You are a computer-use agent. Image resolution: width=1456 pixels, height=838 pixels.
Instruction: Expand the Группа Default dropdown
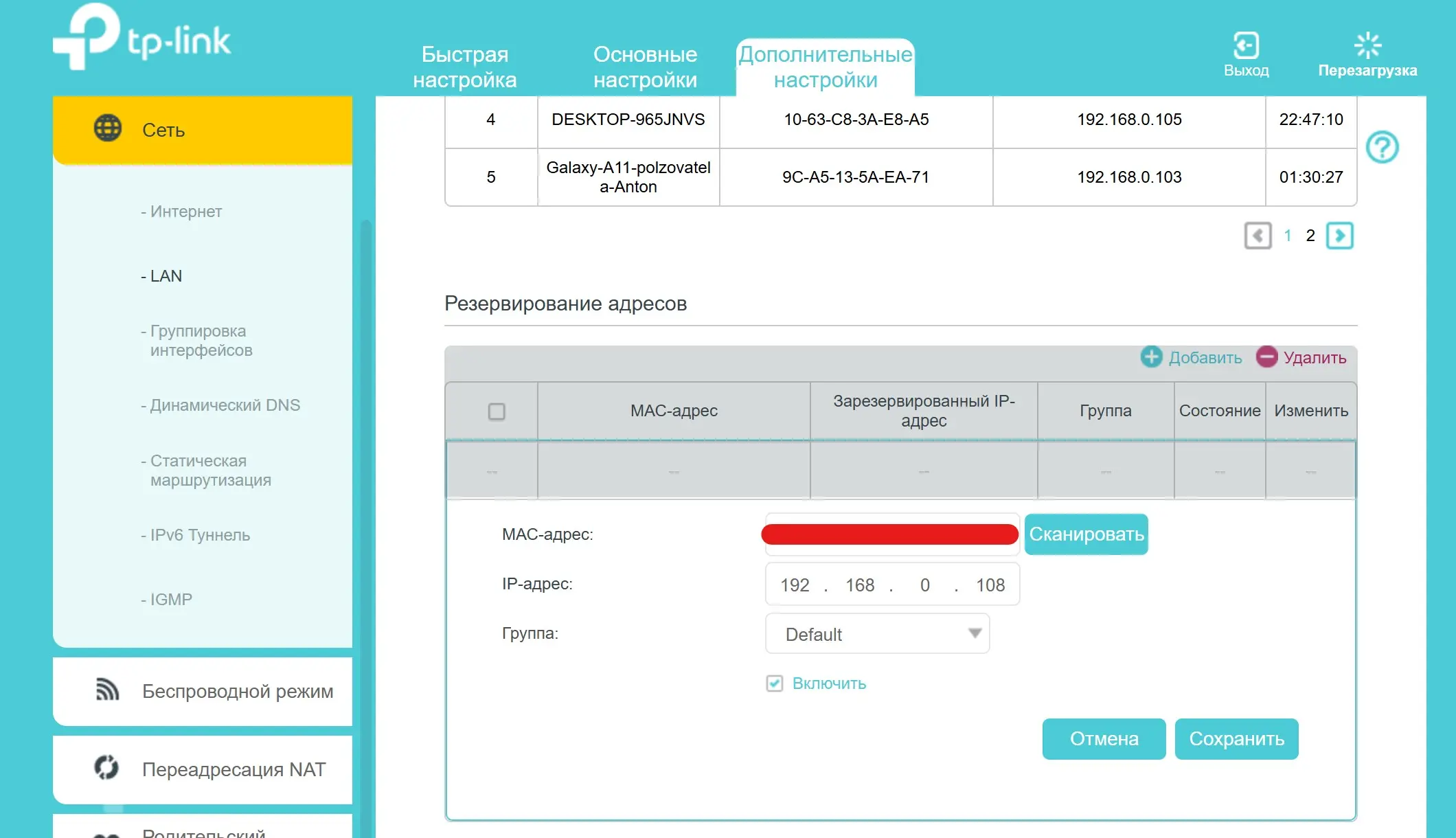pos(877,634)
